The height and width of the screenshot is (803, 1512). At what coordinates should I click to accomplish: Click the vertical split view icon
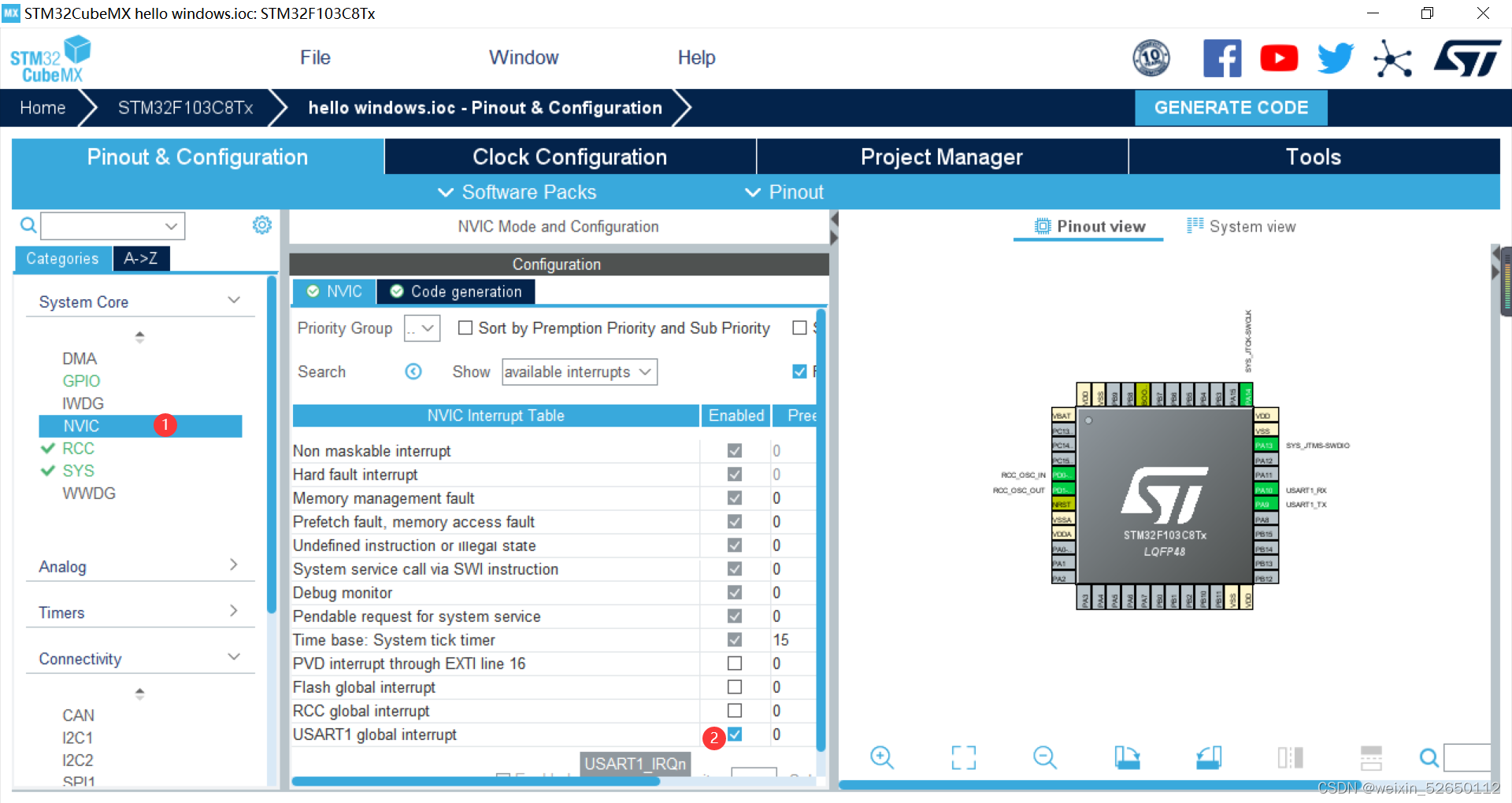[x=1291, y=757]
